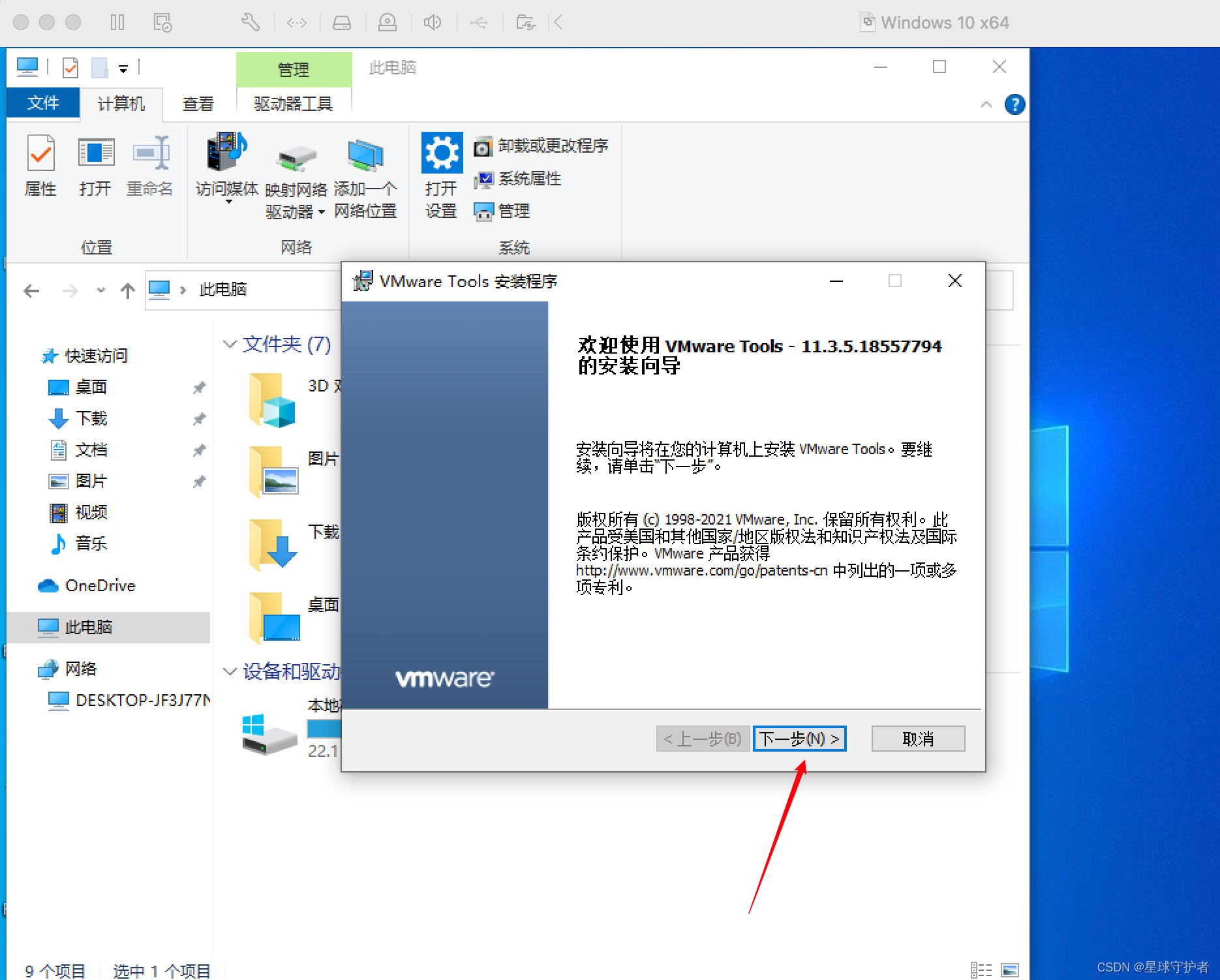Select OneDrive in the navigation pane
The image size is (1220, 980).
pos(87,585)
